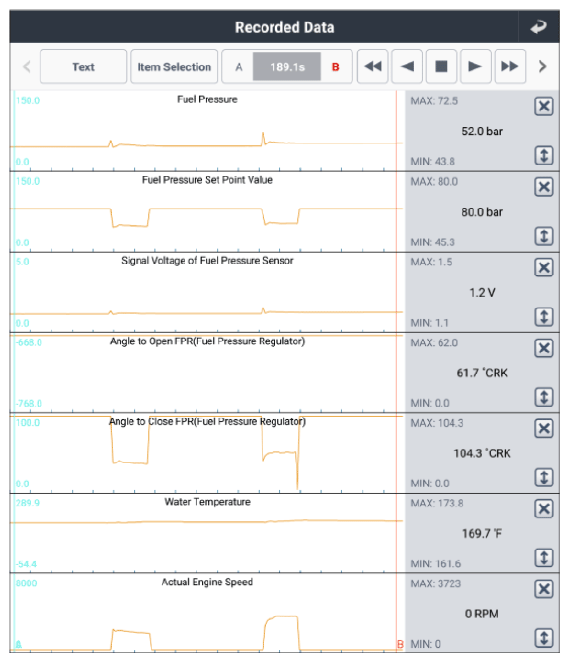This screenshot has width=569, height=662.
Task: Open Item Selection
Action: coord(174,67)
